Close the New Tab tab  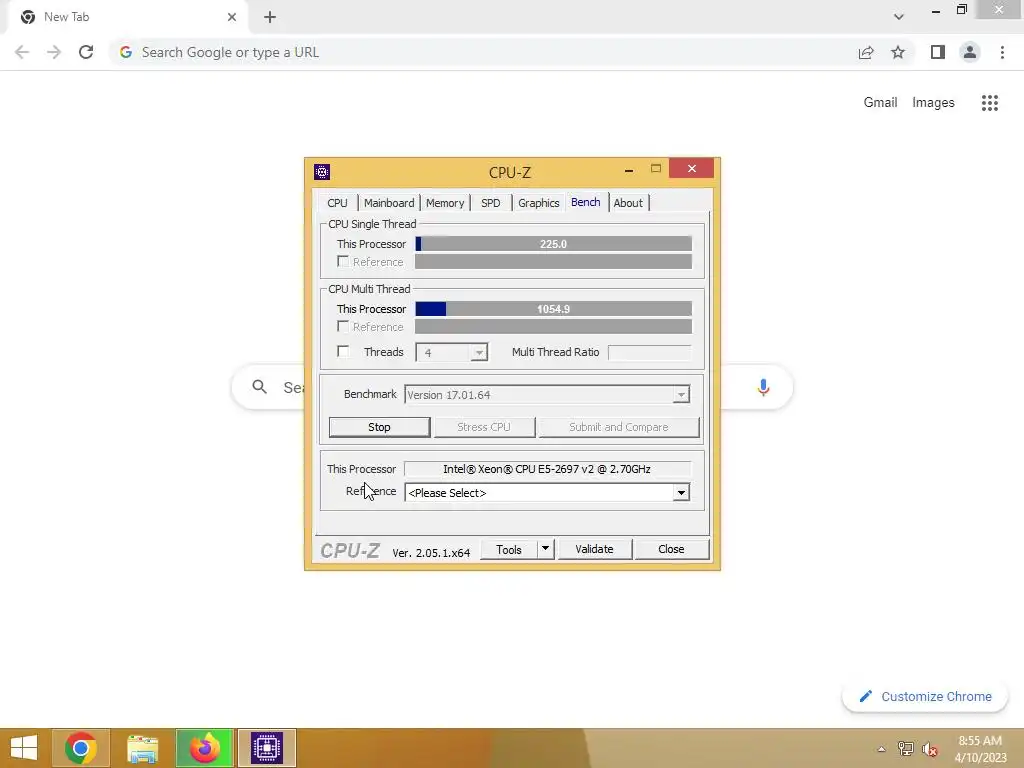pyautogui.click(x=232, y=17)
